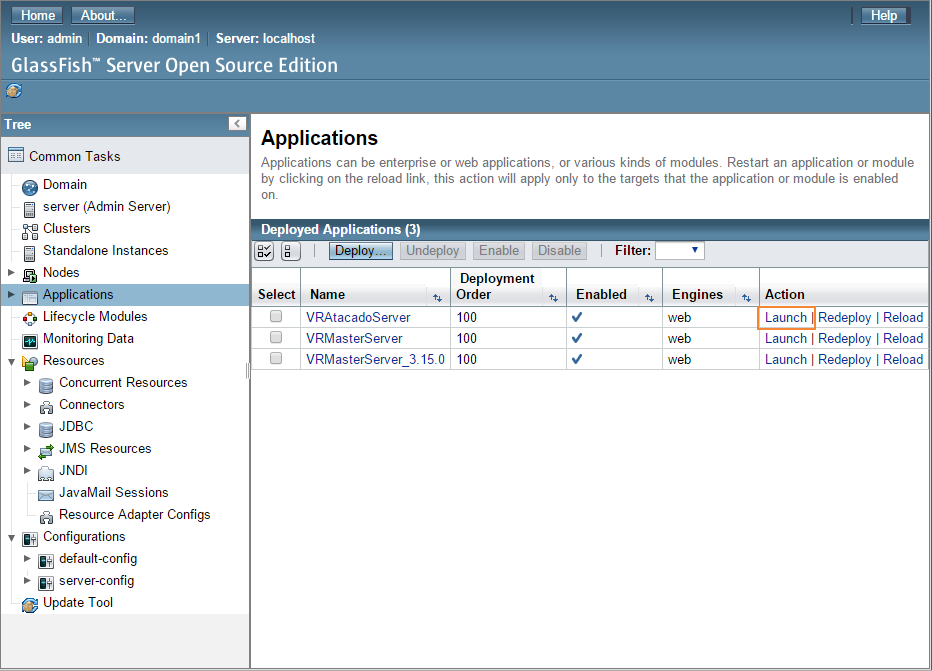Image resolution: width=932 pixels, height=671 pixels.
Task: Click the server-config icon
Action: tap(46, 583)
